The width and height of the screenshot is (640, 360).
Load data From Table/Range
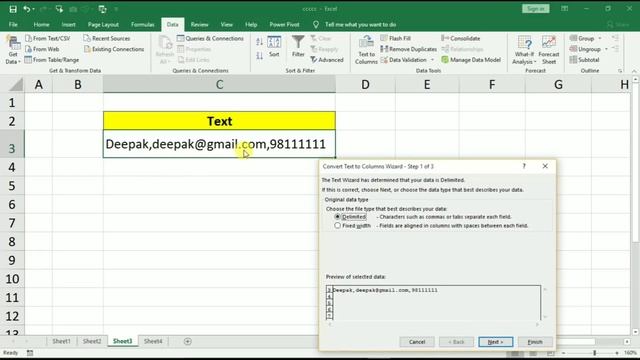click(x=52, y=60)
